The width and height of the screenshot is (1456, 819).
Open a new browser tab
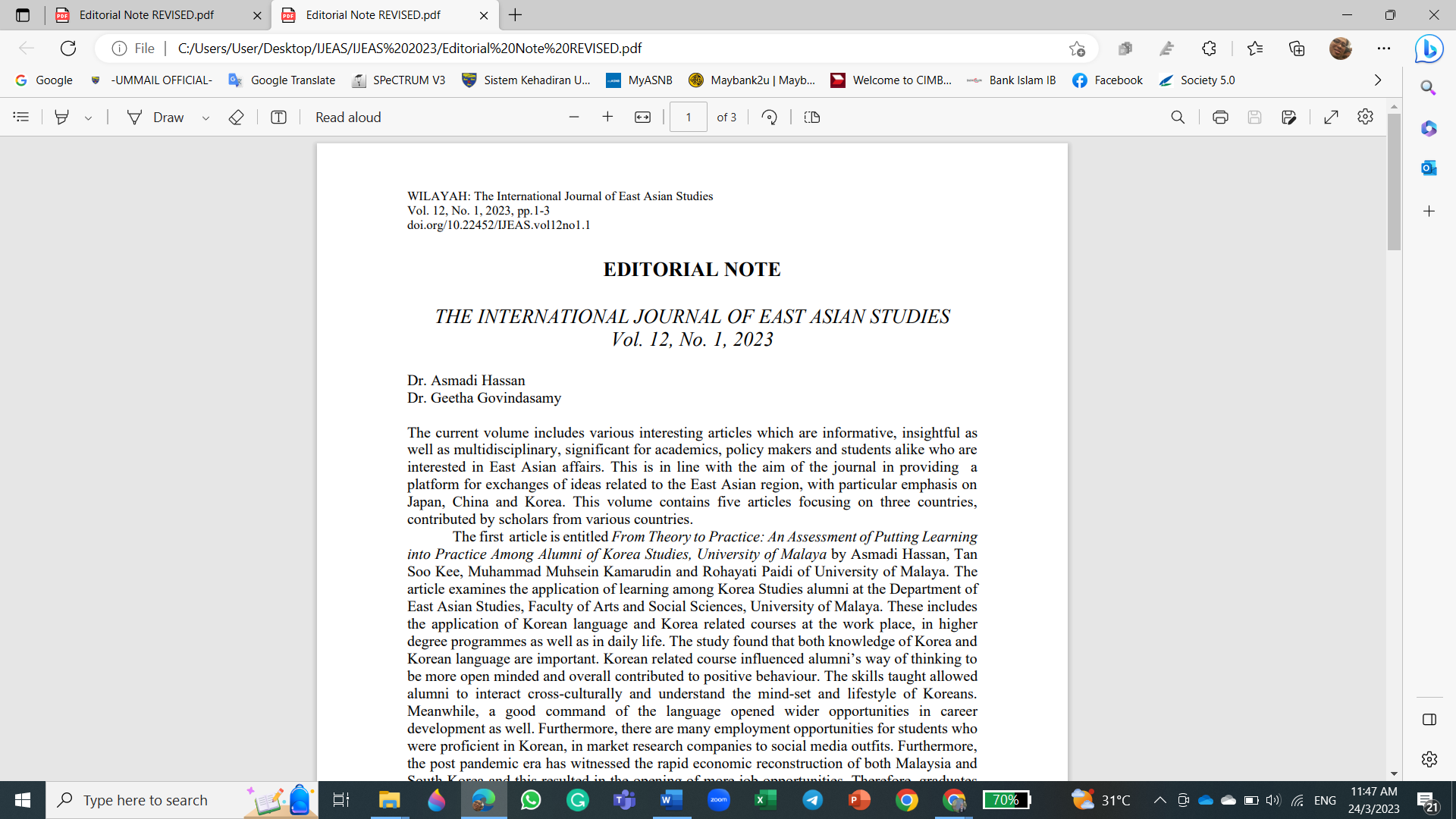click(516, 15)
